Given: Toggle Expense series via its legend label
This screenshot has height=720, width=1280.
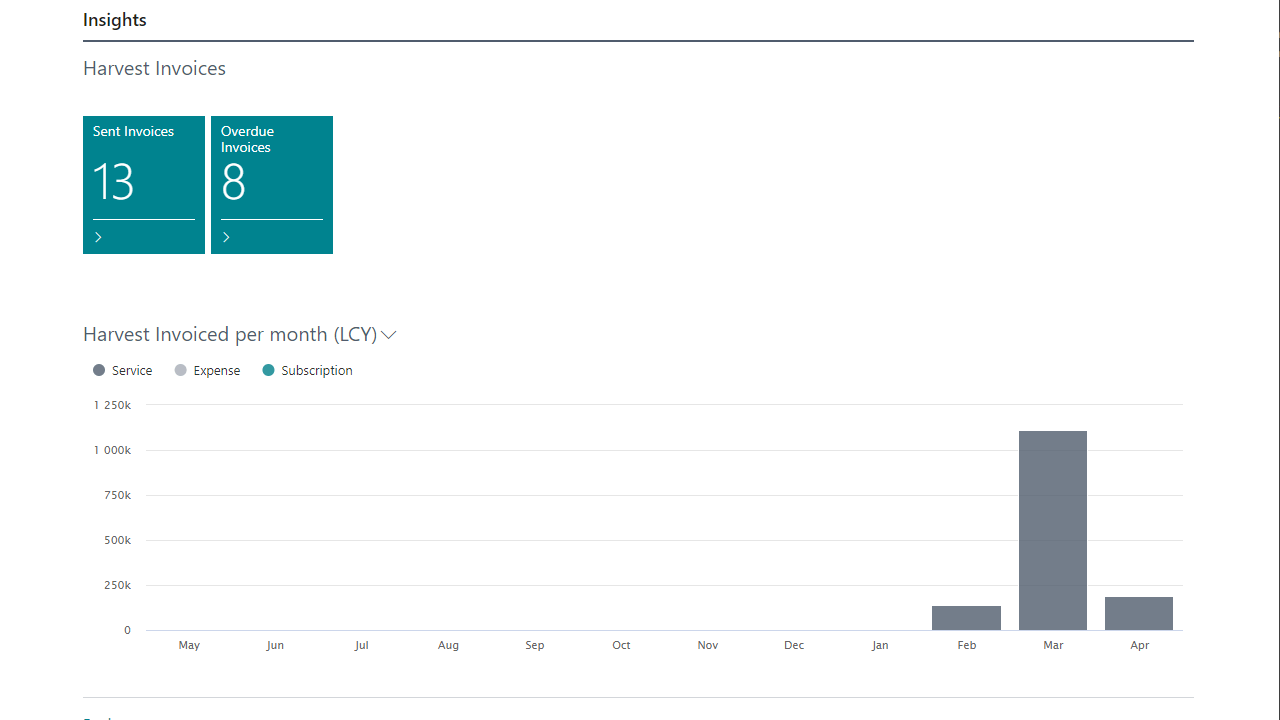Looking at the screenshot, I should click(217, 371).
